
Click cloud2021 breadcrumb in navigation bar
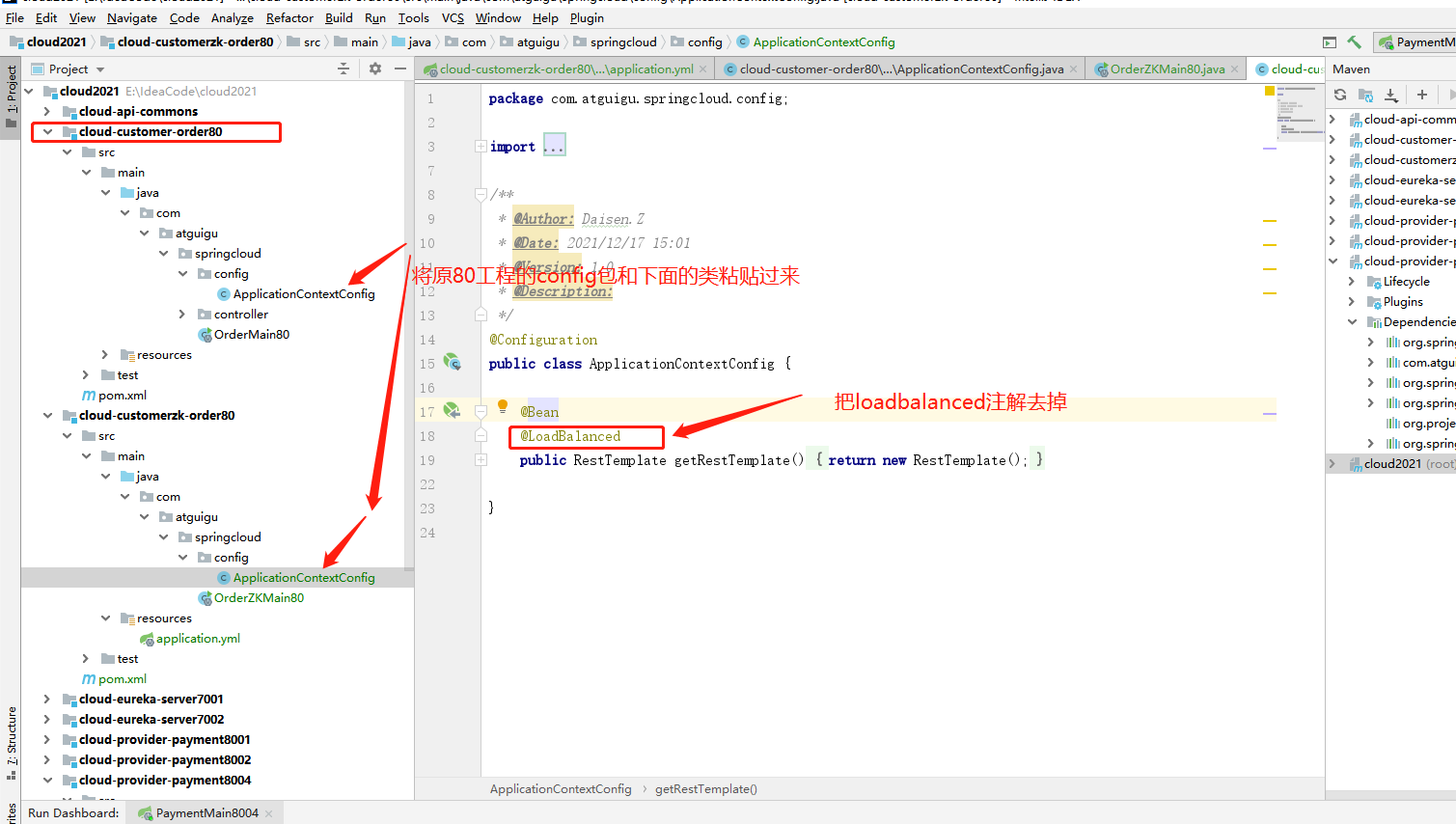pyautogui.click(x=56, y=41)
